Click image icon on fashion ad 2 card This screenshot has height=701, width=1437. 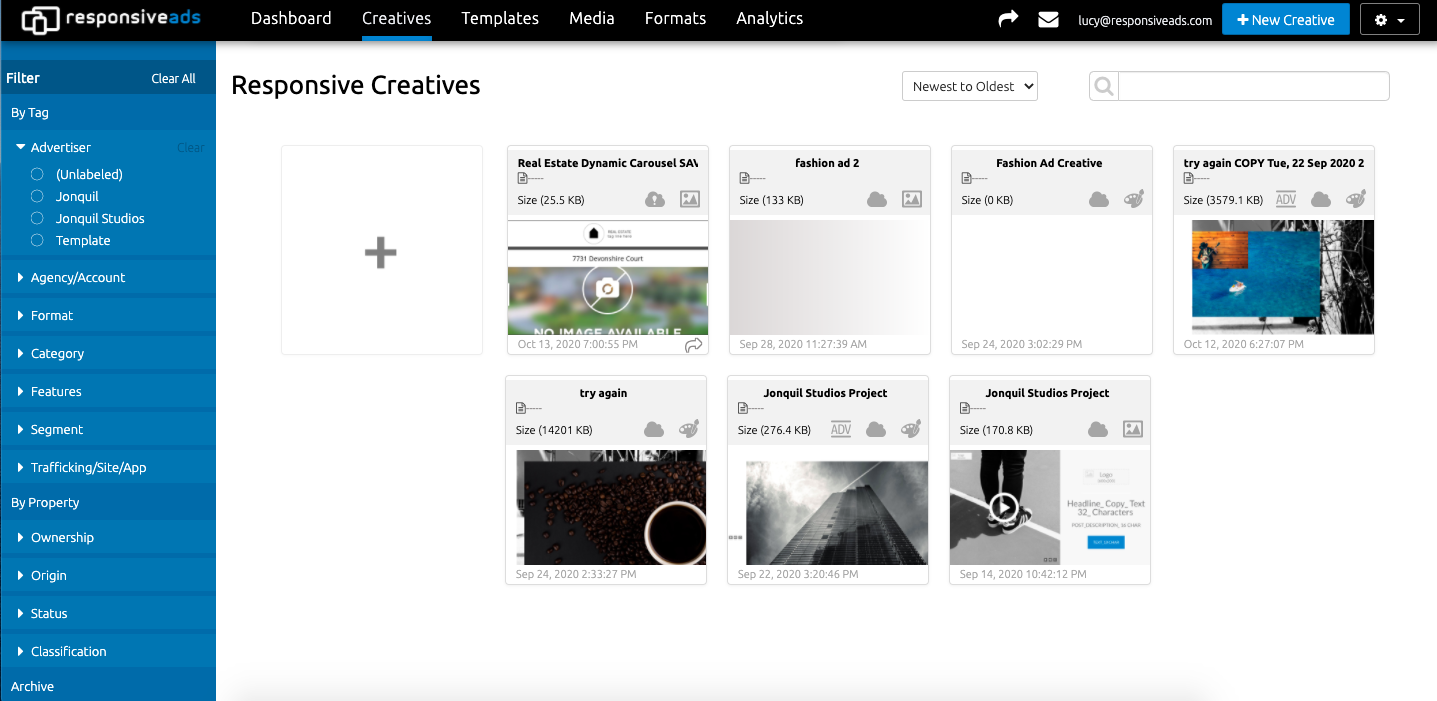pos(911,199)
